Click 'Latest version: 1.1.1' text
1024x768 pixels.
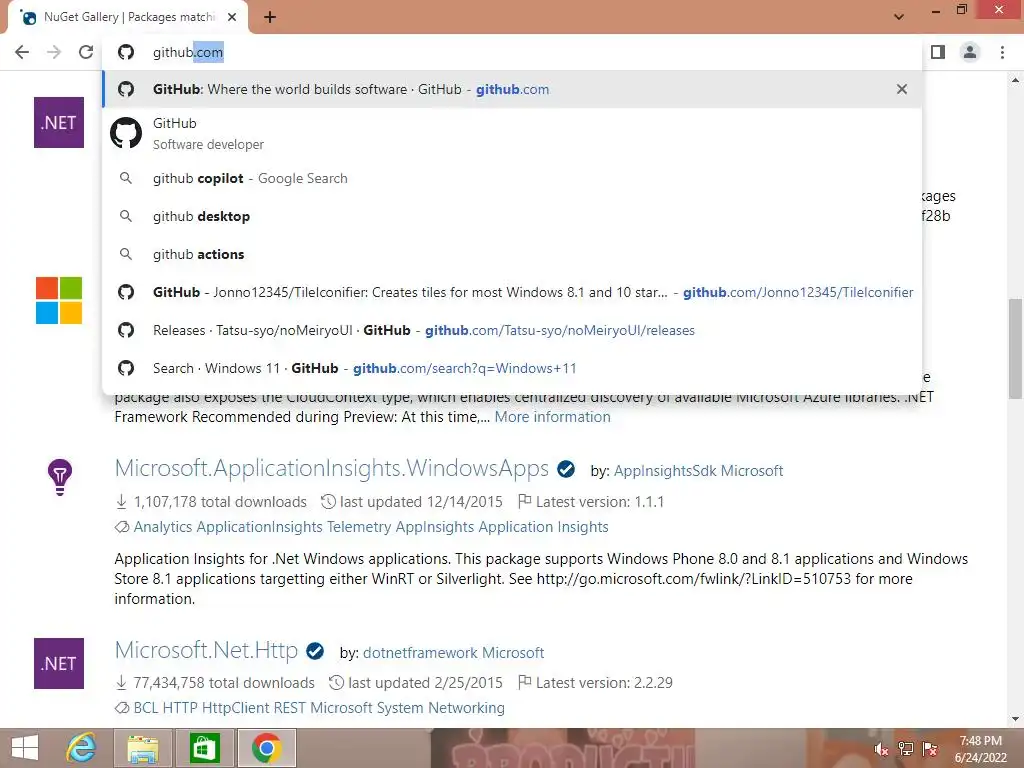click(x=600, y=502)
